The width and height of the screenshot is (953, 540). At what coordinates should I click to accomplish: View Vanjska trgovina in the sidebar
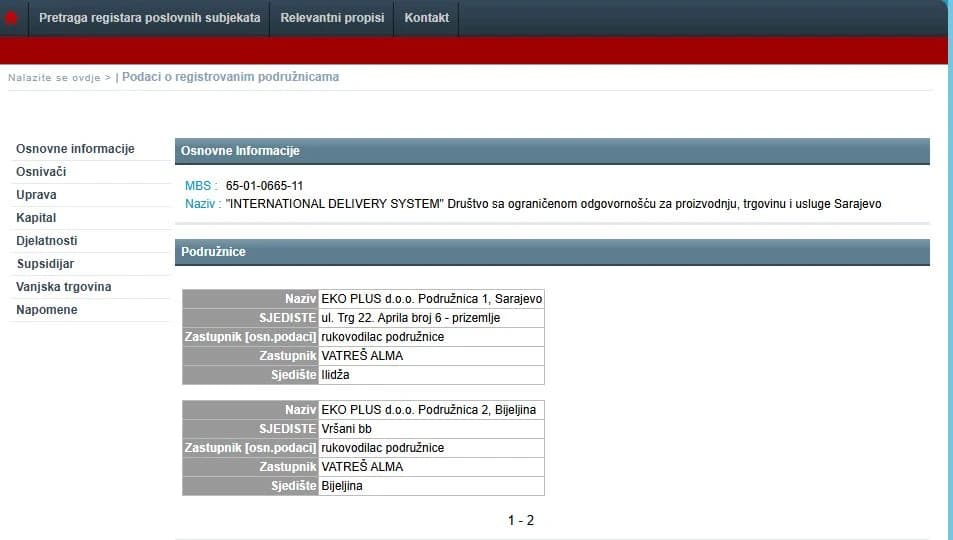[64, 287]
